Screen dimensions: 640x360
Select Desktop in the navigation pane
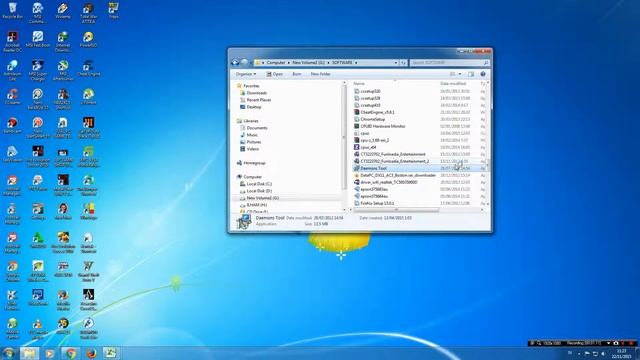point(253,107)
